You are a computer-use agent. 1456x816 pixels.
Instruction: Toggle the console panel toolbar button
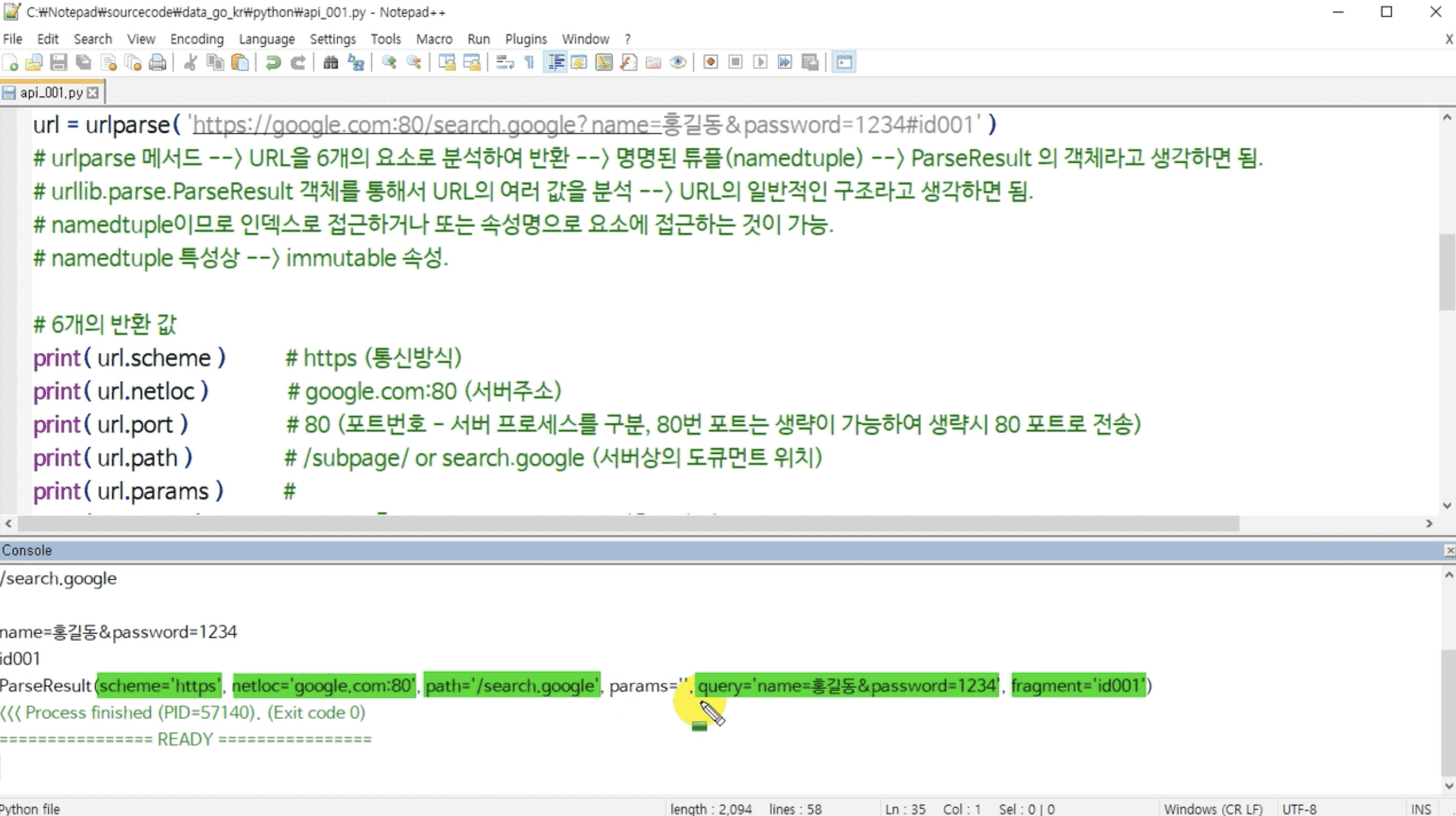(844, 62)
